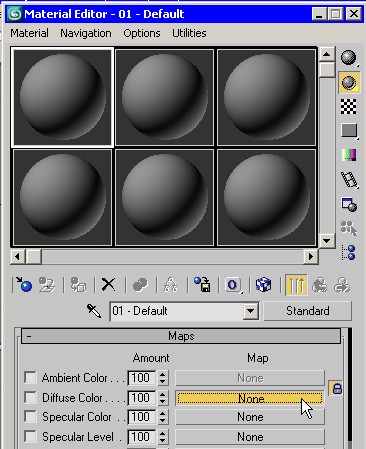Select the bottom-middle sample sphere slot
This screenshot has height=449, width=366.
164,197
